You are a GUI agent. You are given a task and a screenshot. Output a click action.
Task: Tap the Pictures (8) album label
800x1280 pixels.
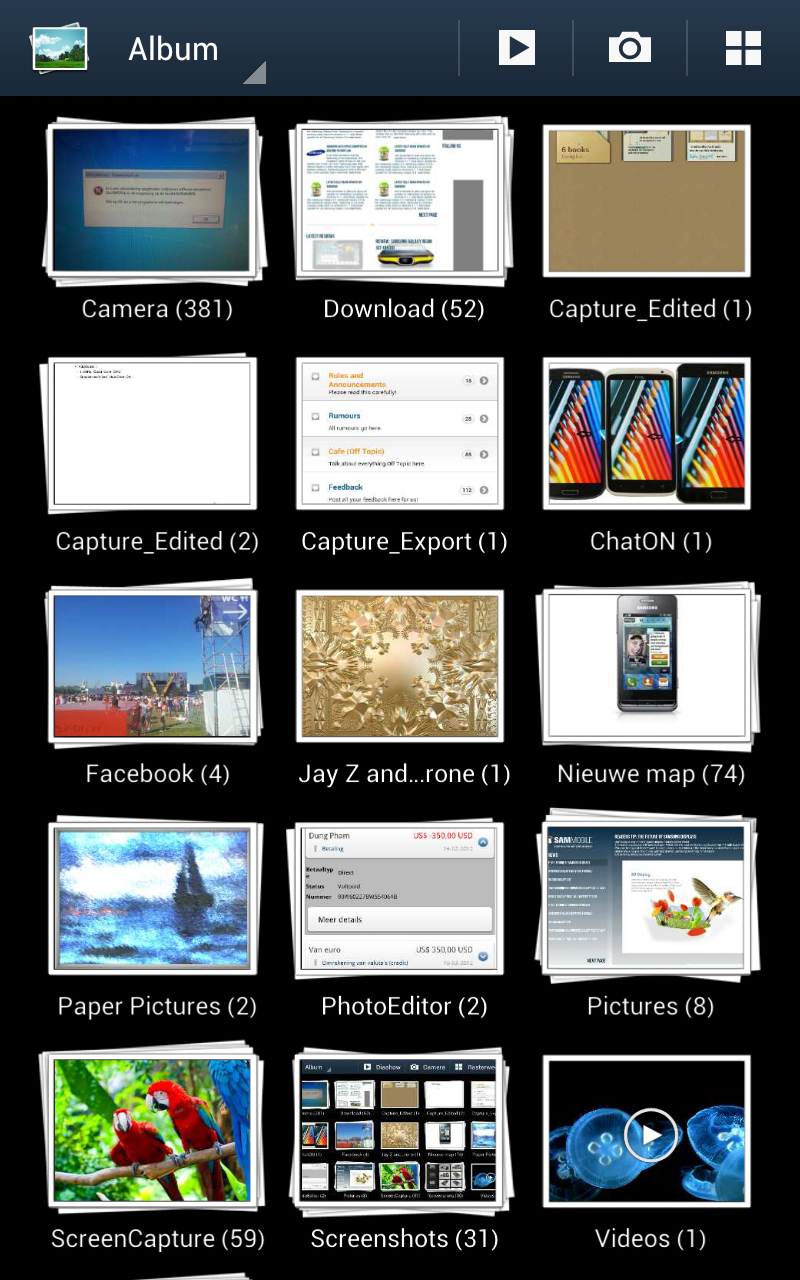tap(650, 1006)
